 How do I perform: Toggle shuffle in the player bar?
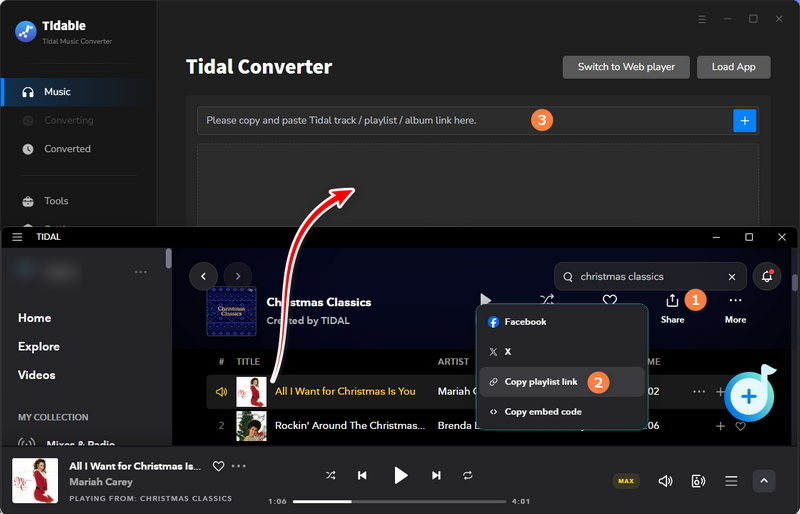click(x=331, y=476)
